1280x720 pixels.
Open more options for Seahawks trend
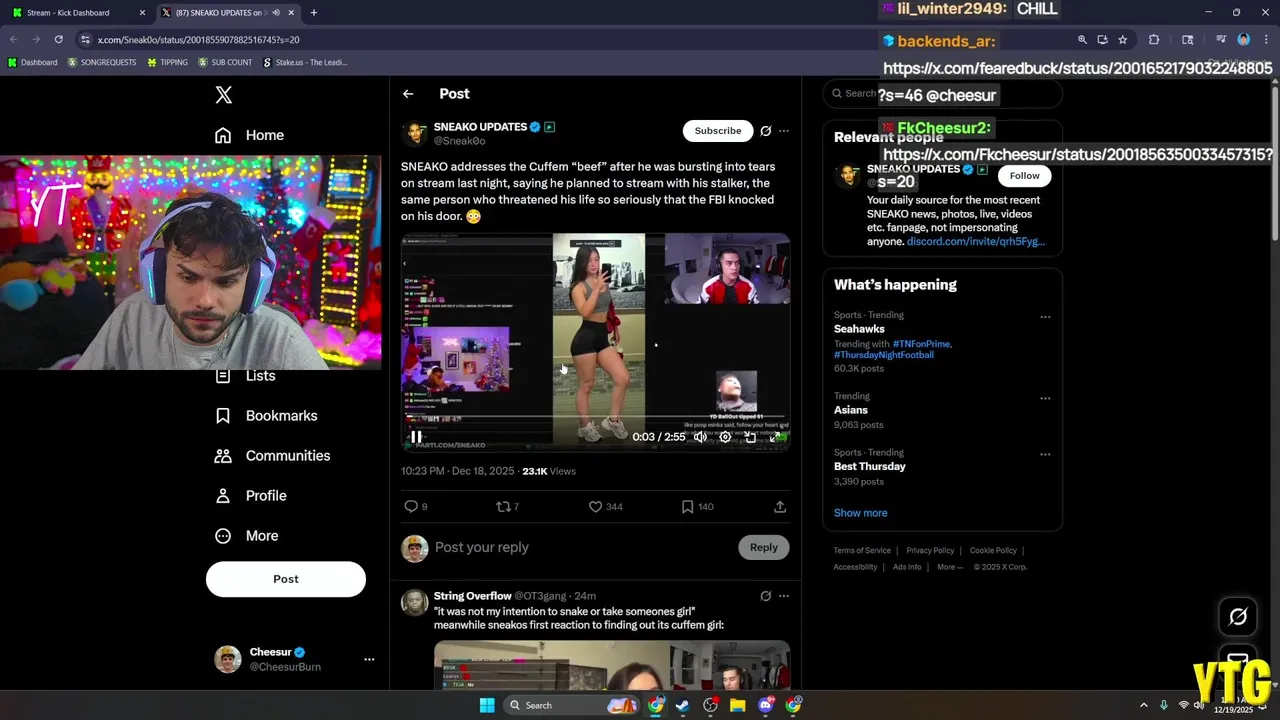(1045, 317)
